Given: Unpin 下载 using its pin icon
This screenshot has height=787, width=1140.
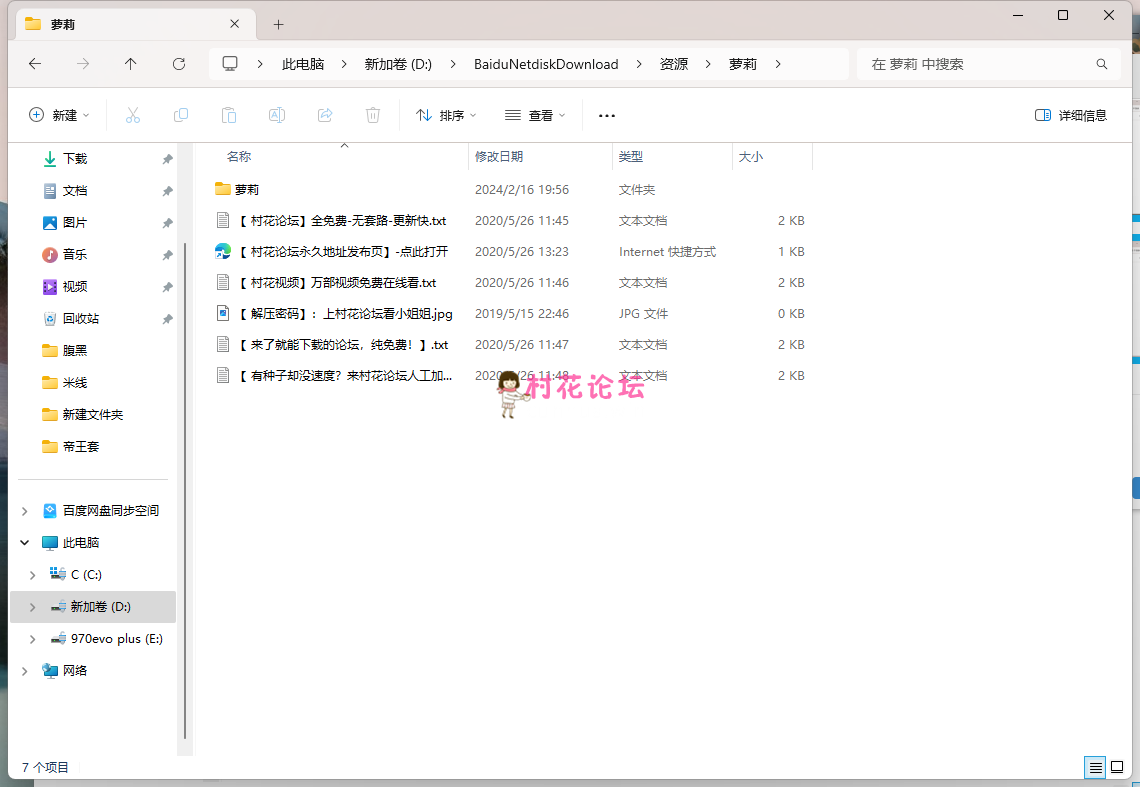Looking at the screenshot, I should (x=167, y=159).
